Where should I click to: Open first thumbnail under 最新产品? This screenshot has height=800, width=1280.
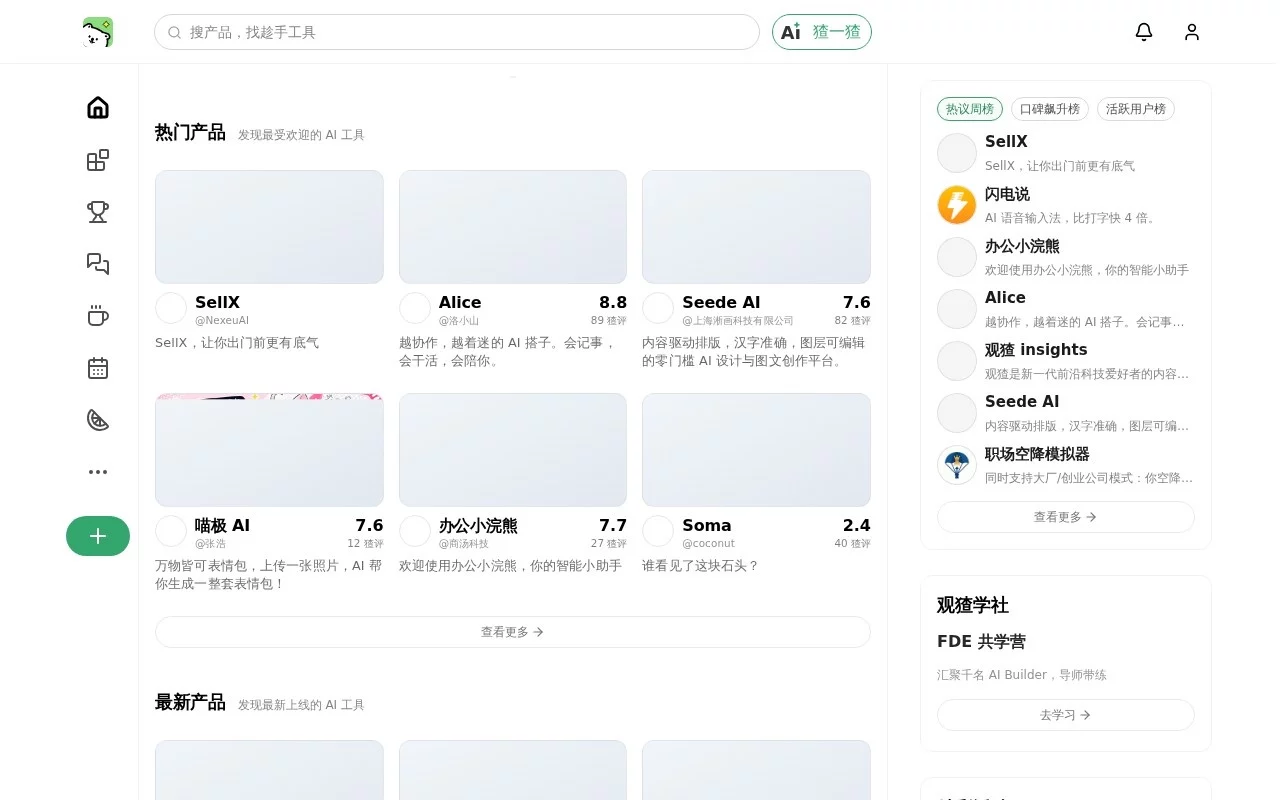click(269, 770)
